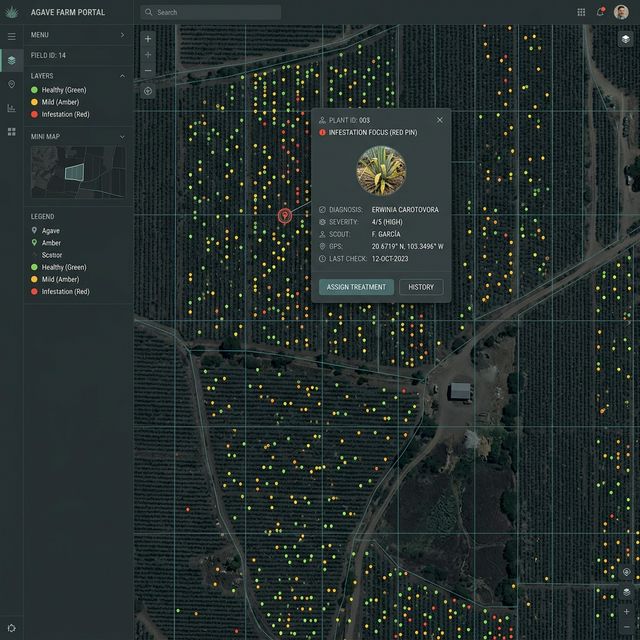Viewport: 640px width, 640px height.
Task: Open the apps grid icon in header
Action: point(581,12)
